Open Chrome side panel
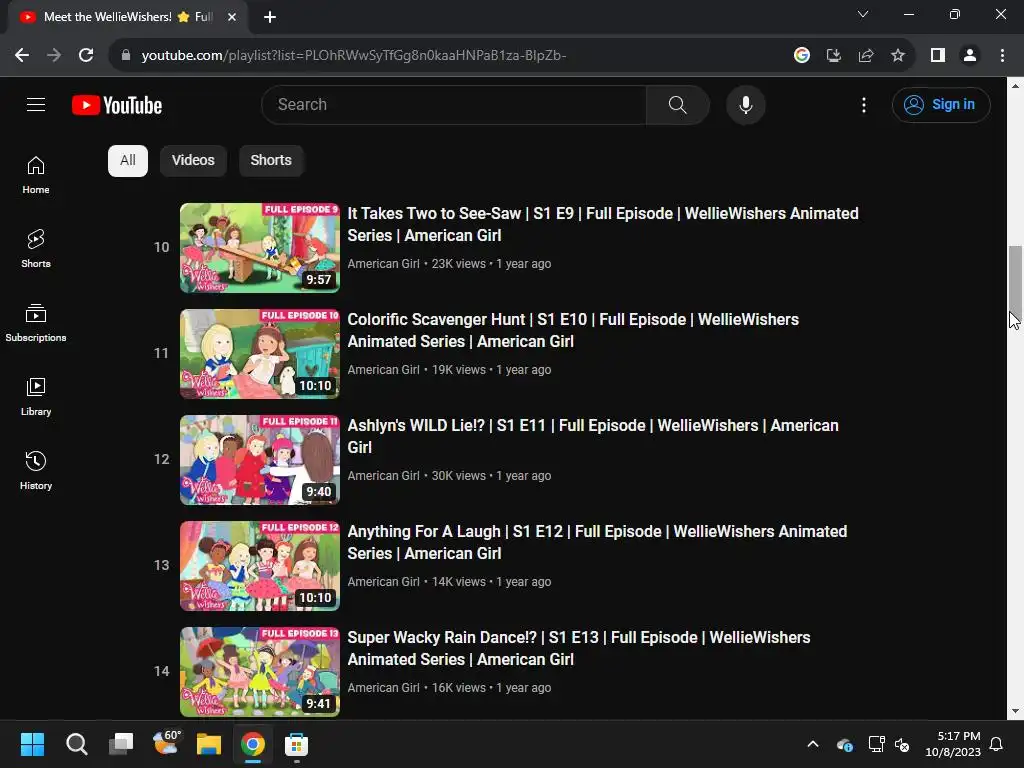The width and height of the screenshot is (1024, 768). (938, 56)
